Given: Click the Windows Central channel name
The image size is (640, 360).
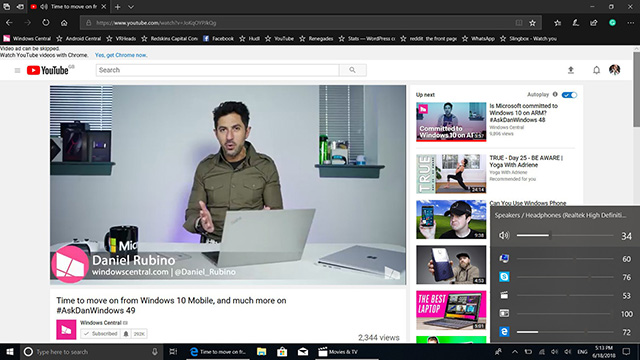Looking at the screenshot, I should (x=101, y=322).
